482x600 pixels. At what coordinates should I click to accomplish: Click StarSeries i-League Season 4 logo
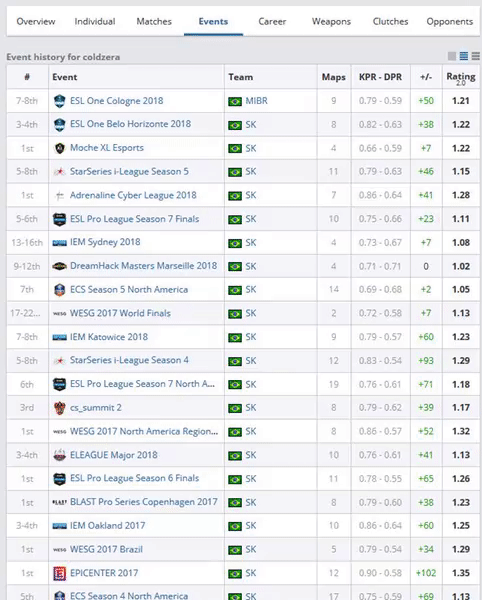[x=59, y=361]
